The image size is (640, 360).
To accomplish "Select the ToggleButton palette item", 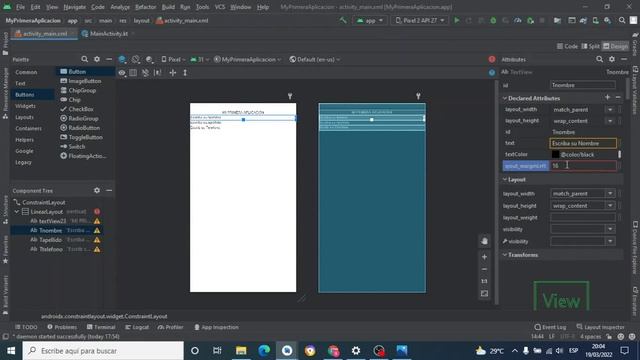I will tap(85, 137).
